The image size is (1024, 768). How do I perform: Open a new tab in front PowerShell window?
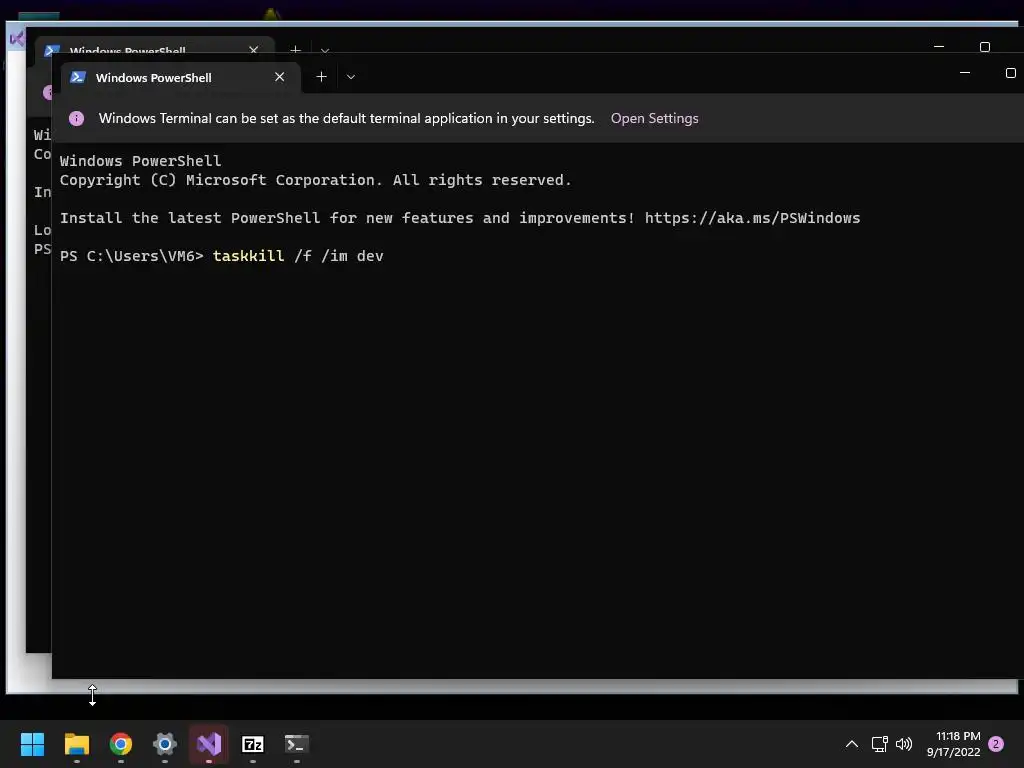(321, 77)
